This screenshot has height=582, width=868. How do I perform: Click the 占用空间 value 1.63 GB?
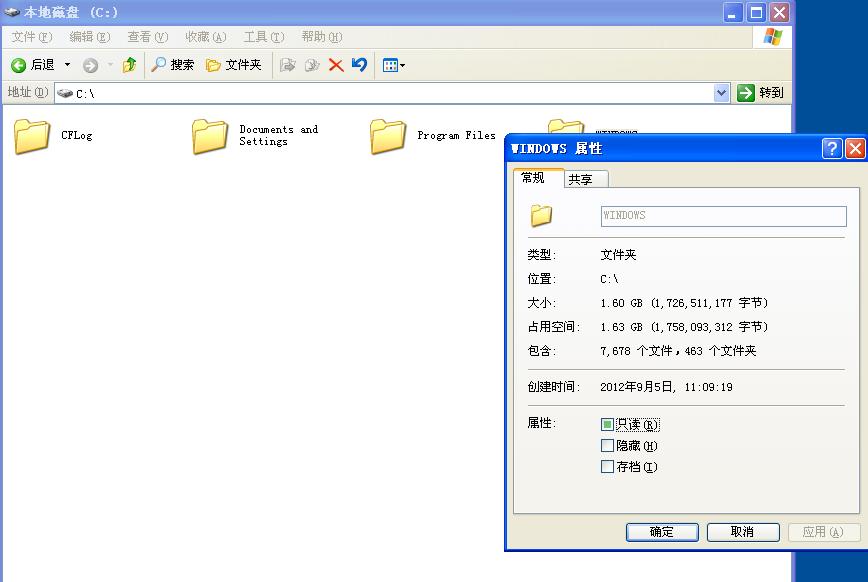[x=621, y=327]
